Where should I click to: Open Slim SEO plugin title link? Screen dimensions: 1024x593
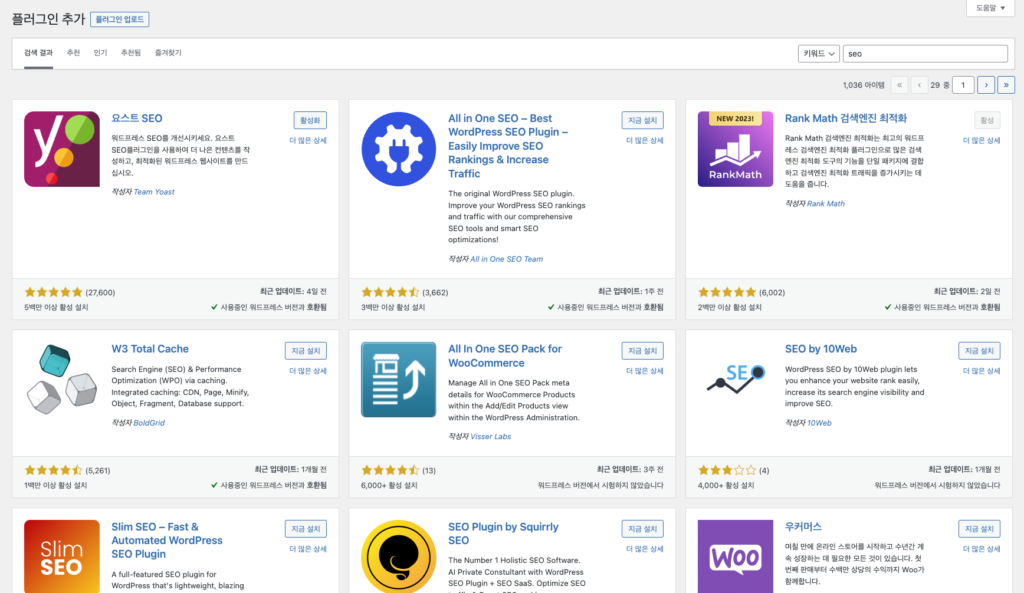pos(167,540)
